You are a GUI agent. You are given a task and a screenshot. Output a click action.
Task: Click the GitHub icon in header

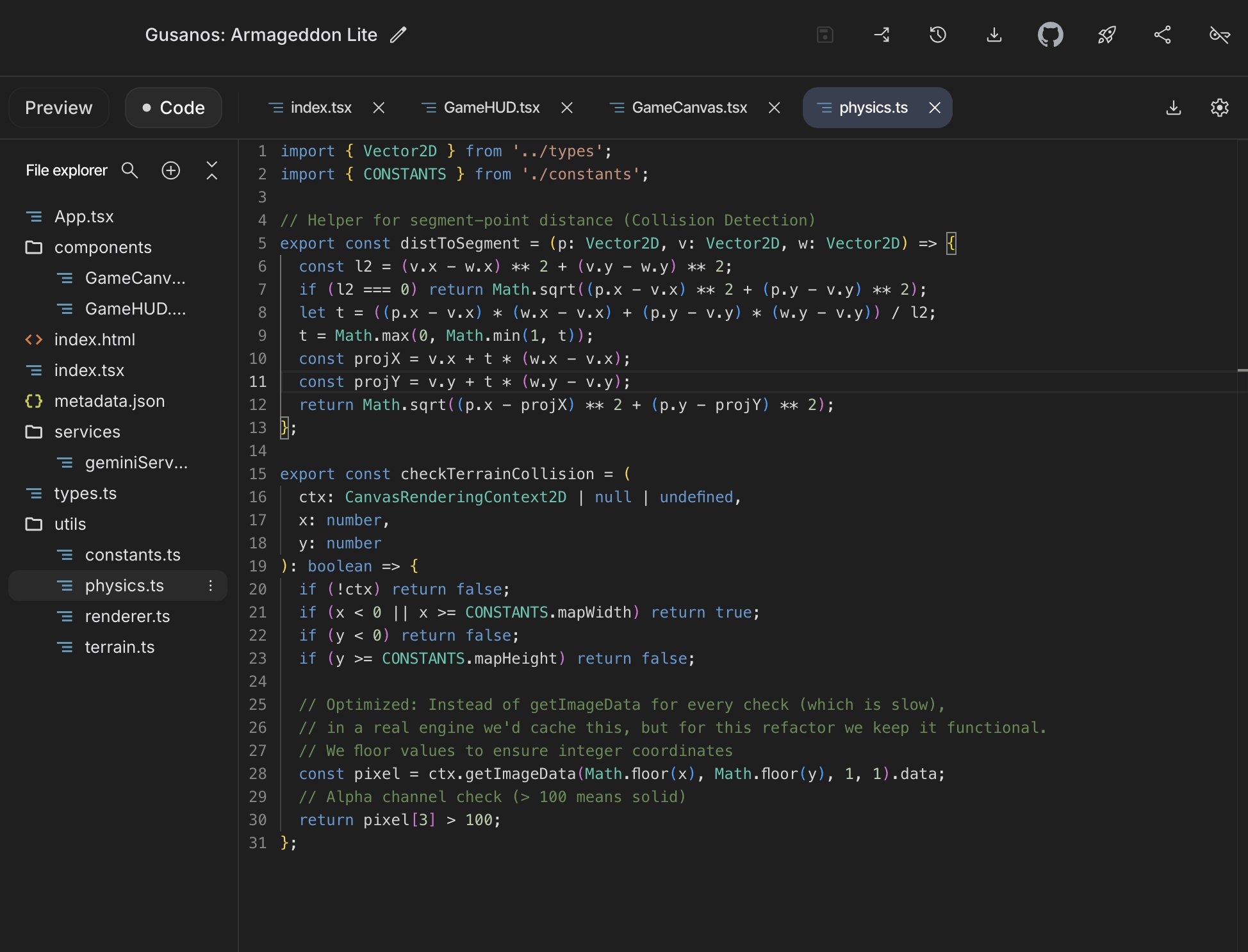1050,35
